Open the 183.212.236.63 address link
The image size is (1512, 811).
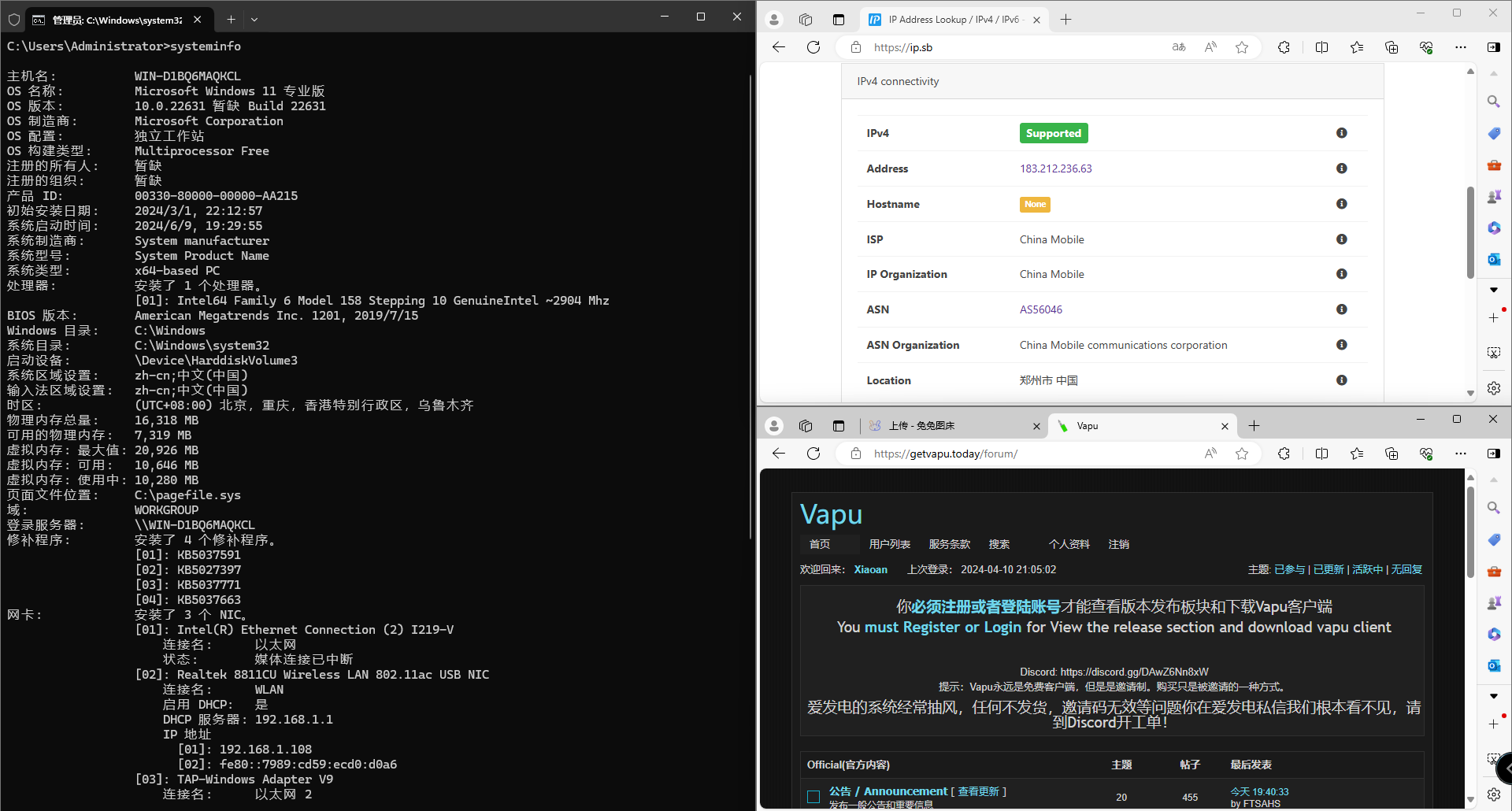tap(1056, 168)
